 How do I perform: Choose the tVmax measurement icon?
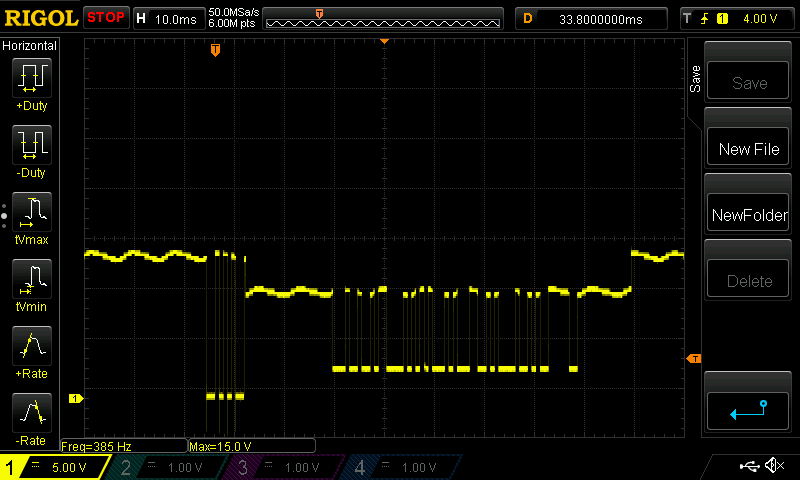click(32, 211)
